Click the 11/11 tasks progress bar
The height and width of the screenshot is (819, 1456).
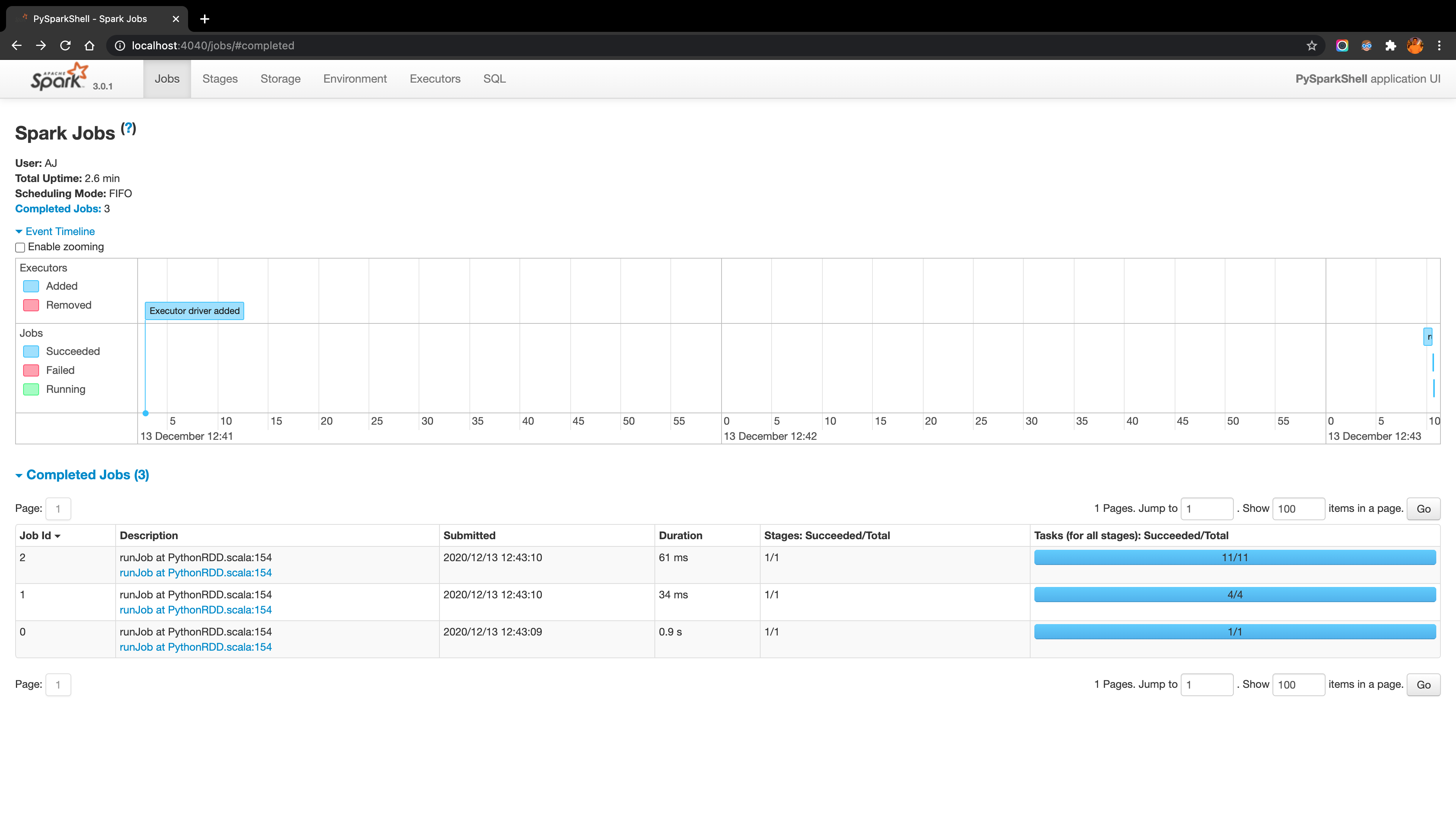[x=1235, y=557]
